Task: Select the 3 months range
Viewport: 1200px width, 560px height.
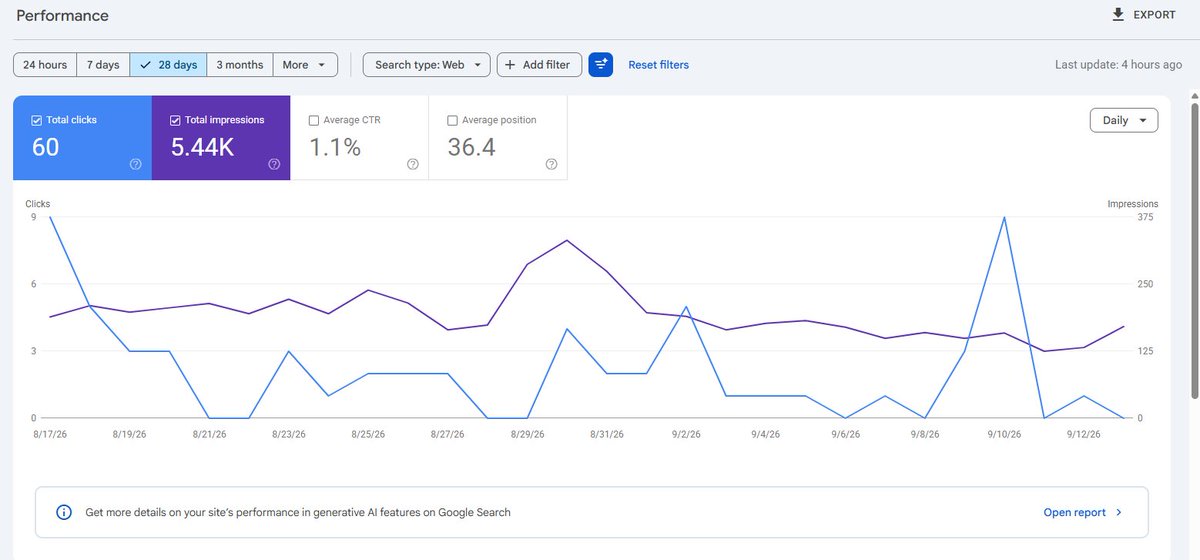Action: [240, 64]
